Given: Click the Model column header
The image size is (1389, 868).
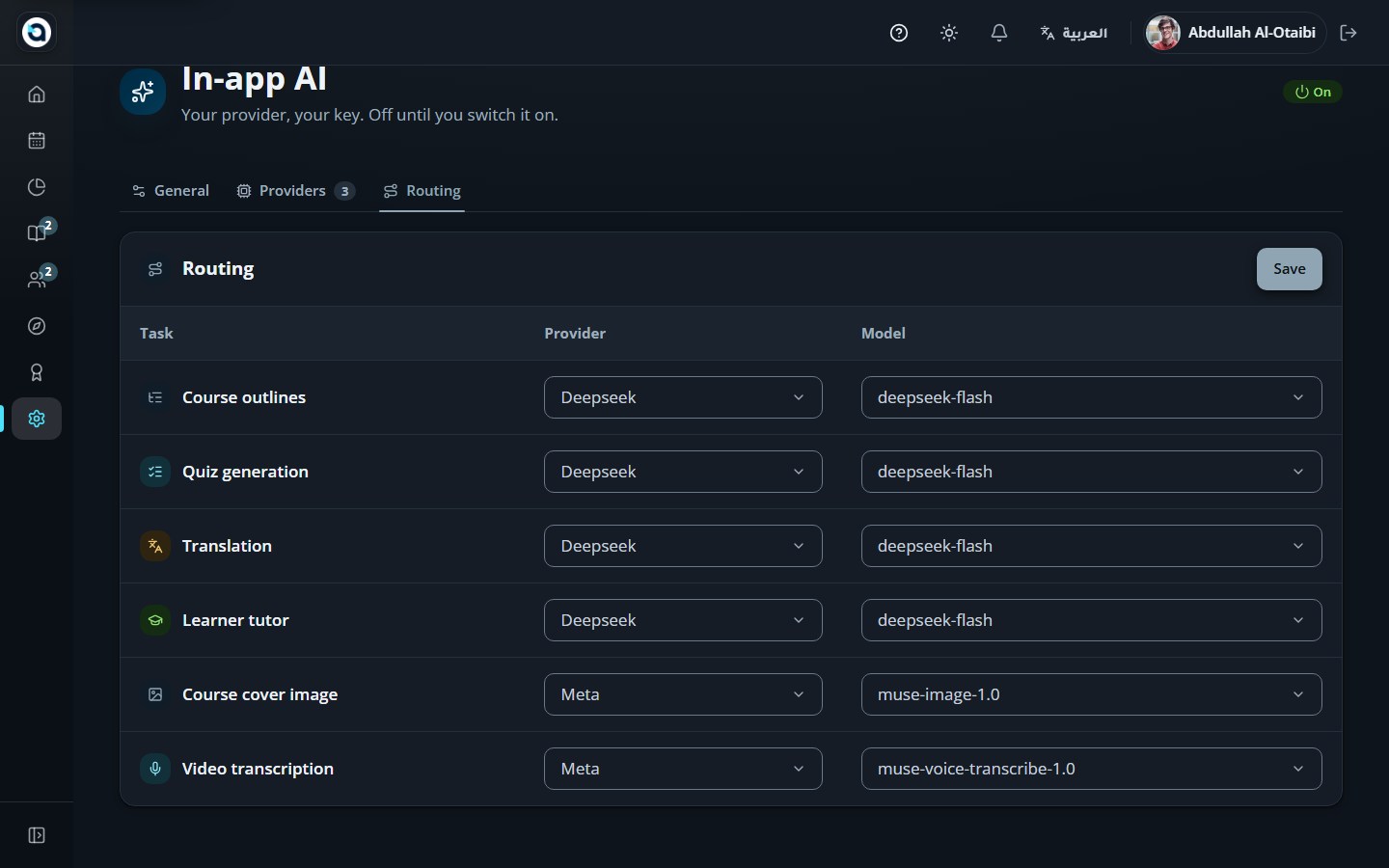Looking at the screenshot, I should (884, 333).
